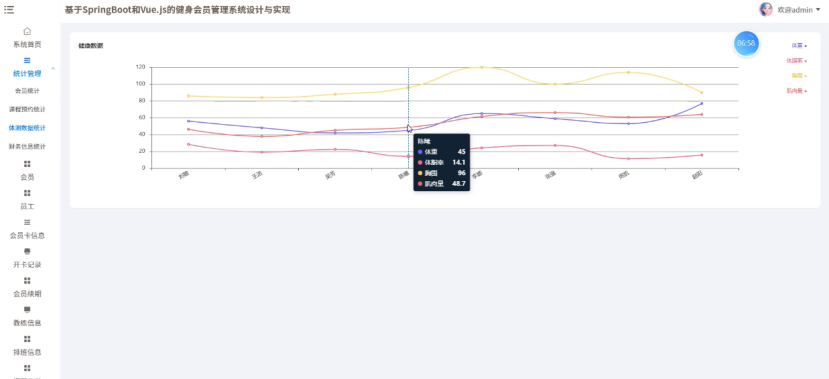The image size is (829, 379).
Task: Open the 开卡记录 sidebar label
Action: tap(27, 264)
